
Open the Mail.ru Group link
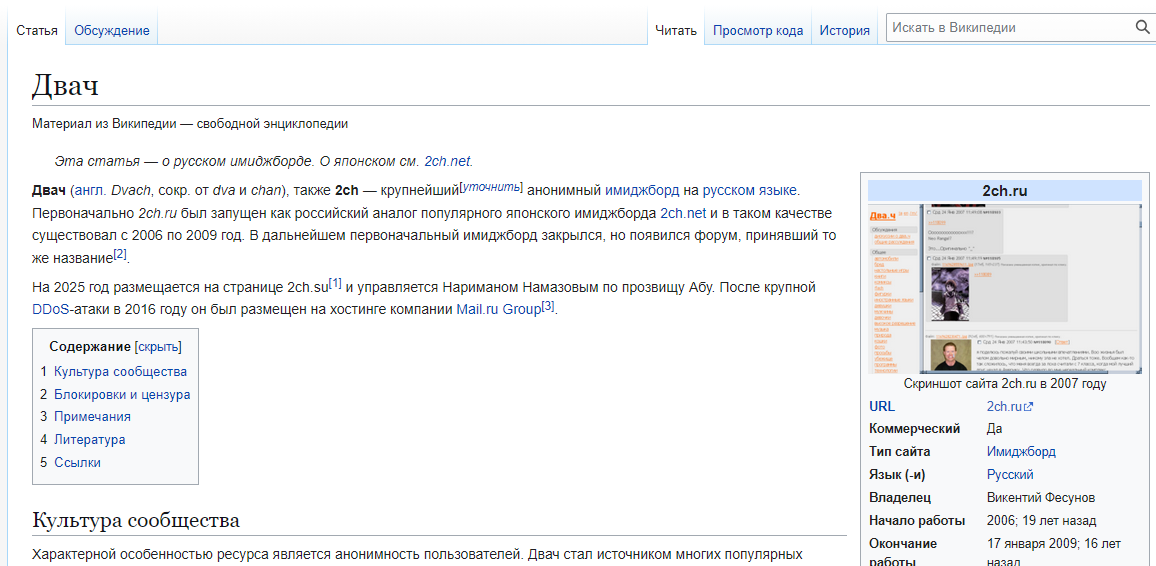(498, 310)
